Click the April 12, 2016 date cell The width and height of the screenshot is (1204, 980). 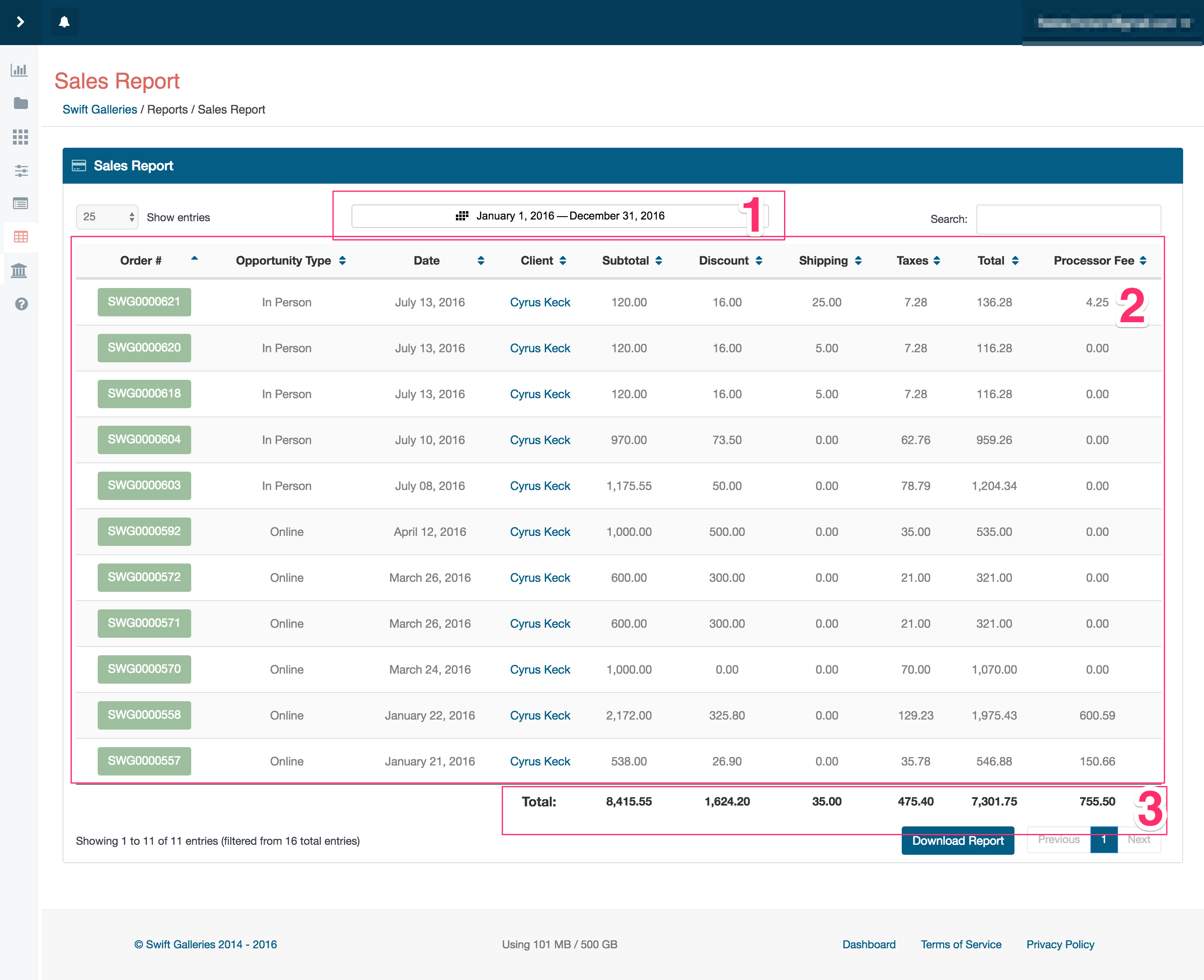pyautogui.click(x=430, y=532)
